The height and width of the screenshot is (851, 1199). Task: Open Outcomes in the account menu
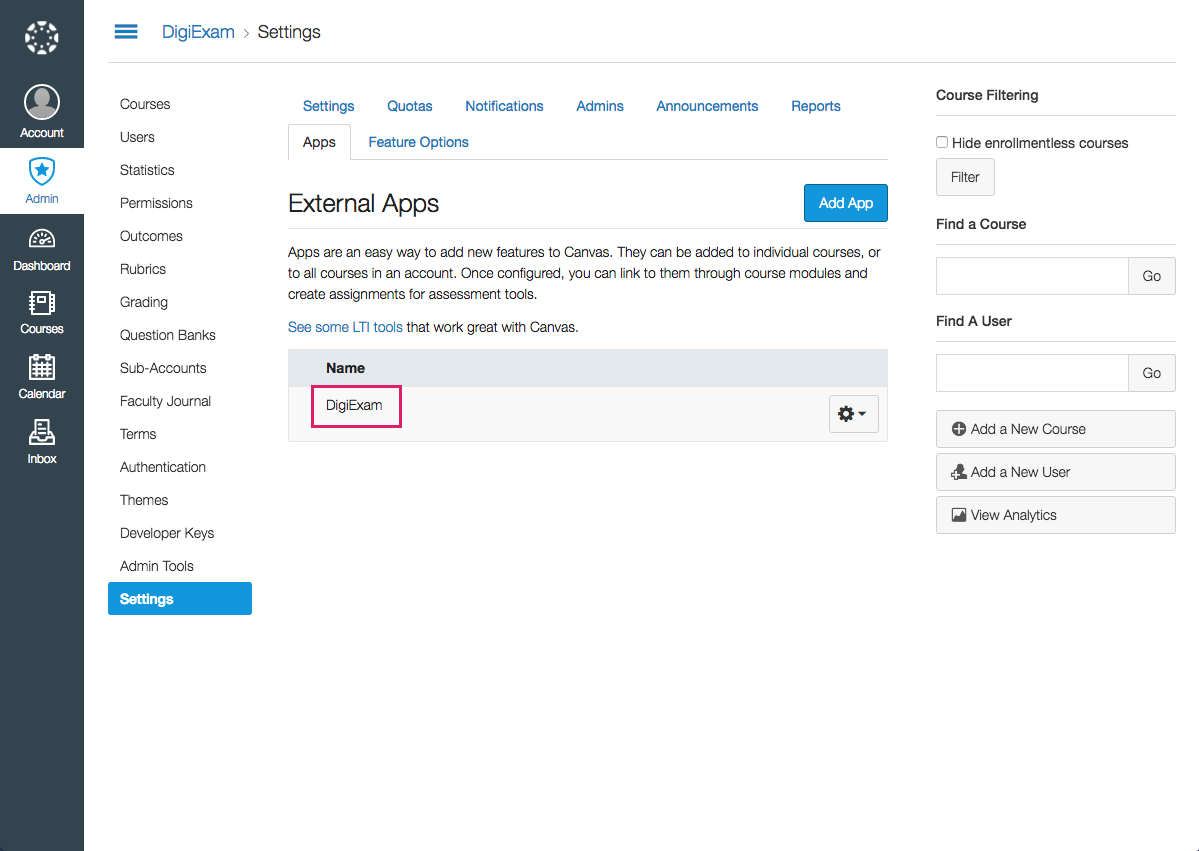tap(151, 235)
